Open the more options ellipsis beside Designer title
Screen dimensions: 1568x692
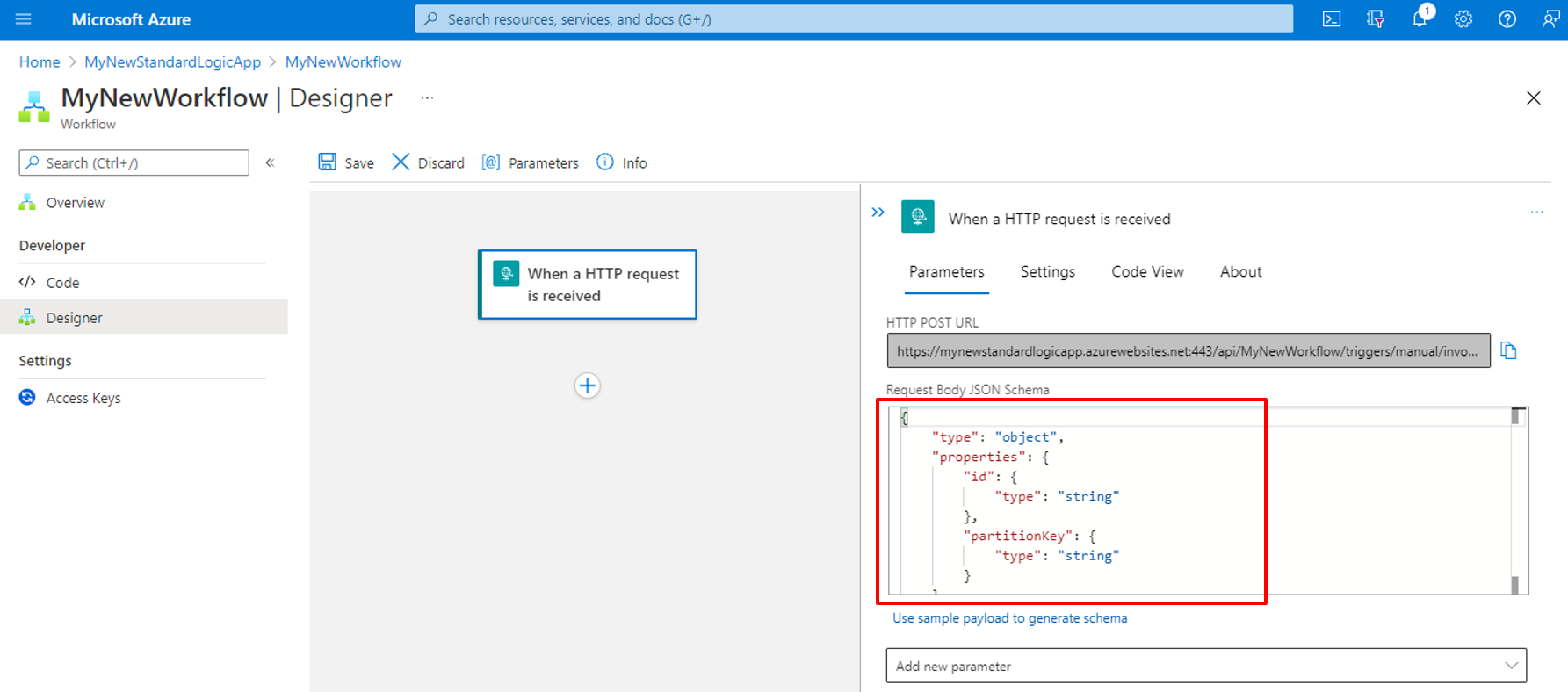click(x=427, y=97)
